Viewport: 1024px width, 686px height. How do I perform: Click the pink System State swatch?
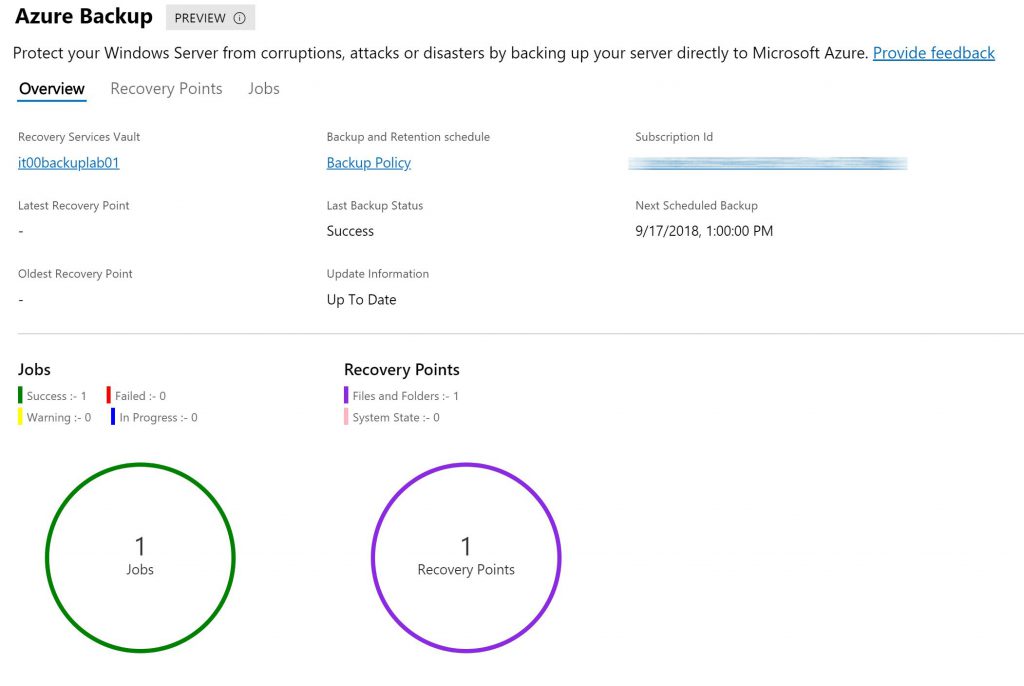(346, 417)
